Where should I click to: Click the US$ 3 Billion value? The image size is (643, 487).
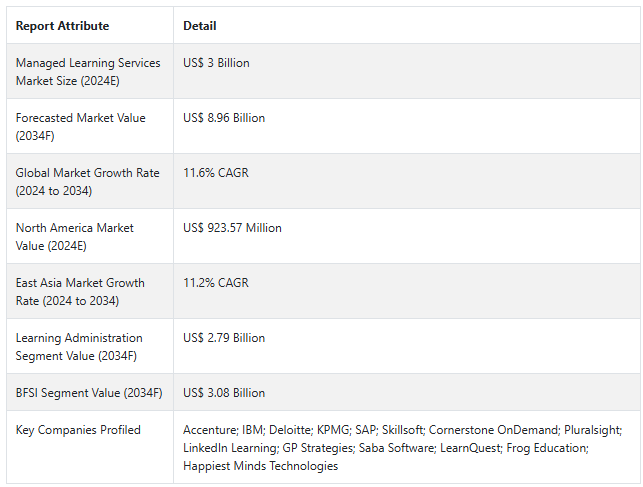[216, 63]
